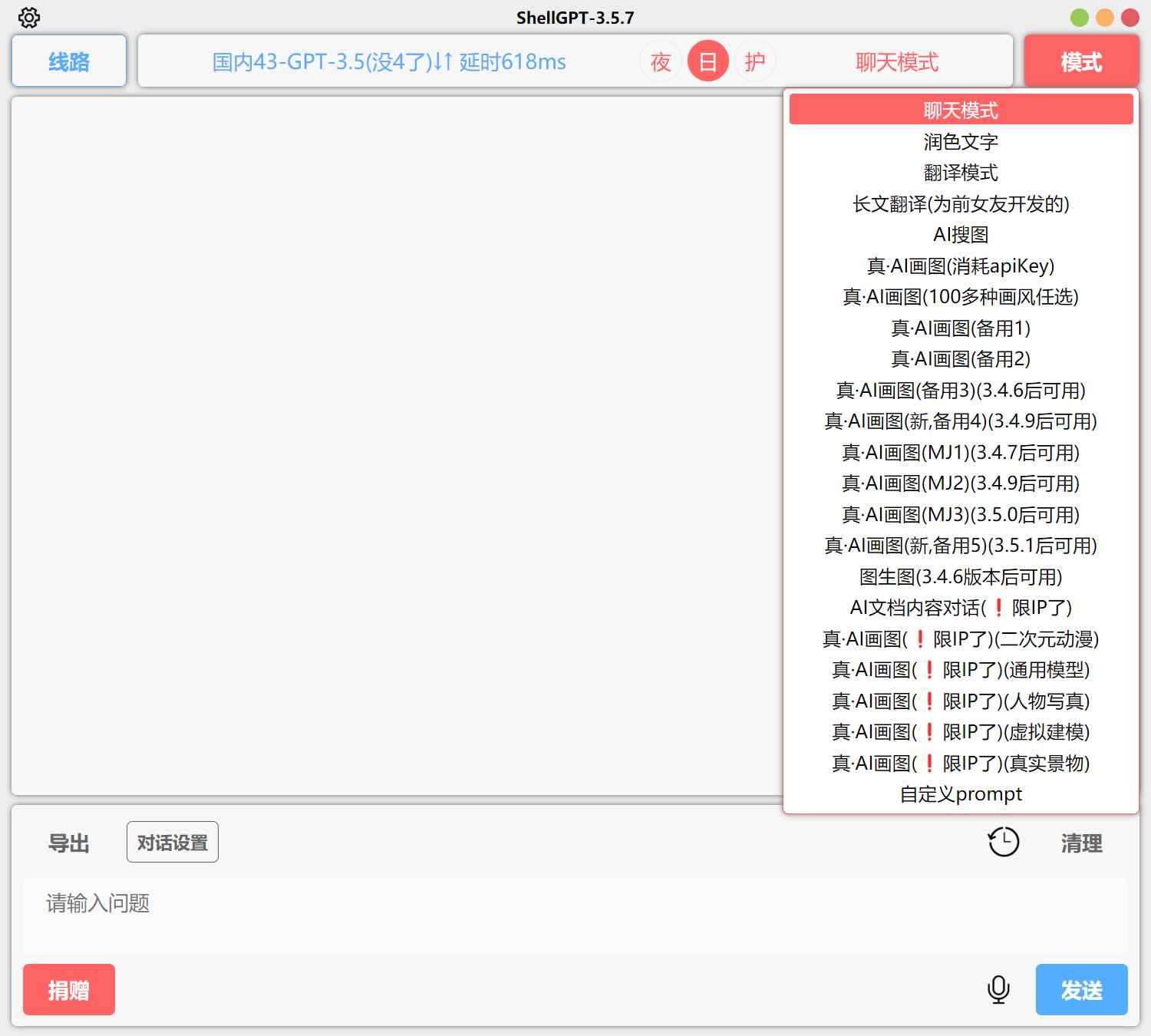Select 图生图(3.4.6版本后可用) mode

click(961, 577)
